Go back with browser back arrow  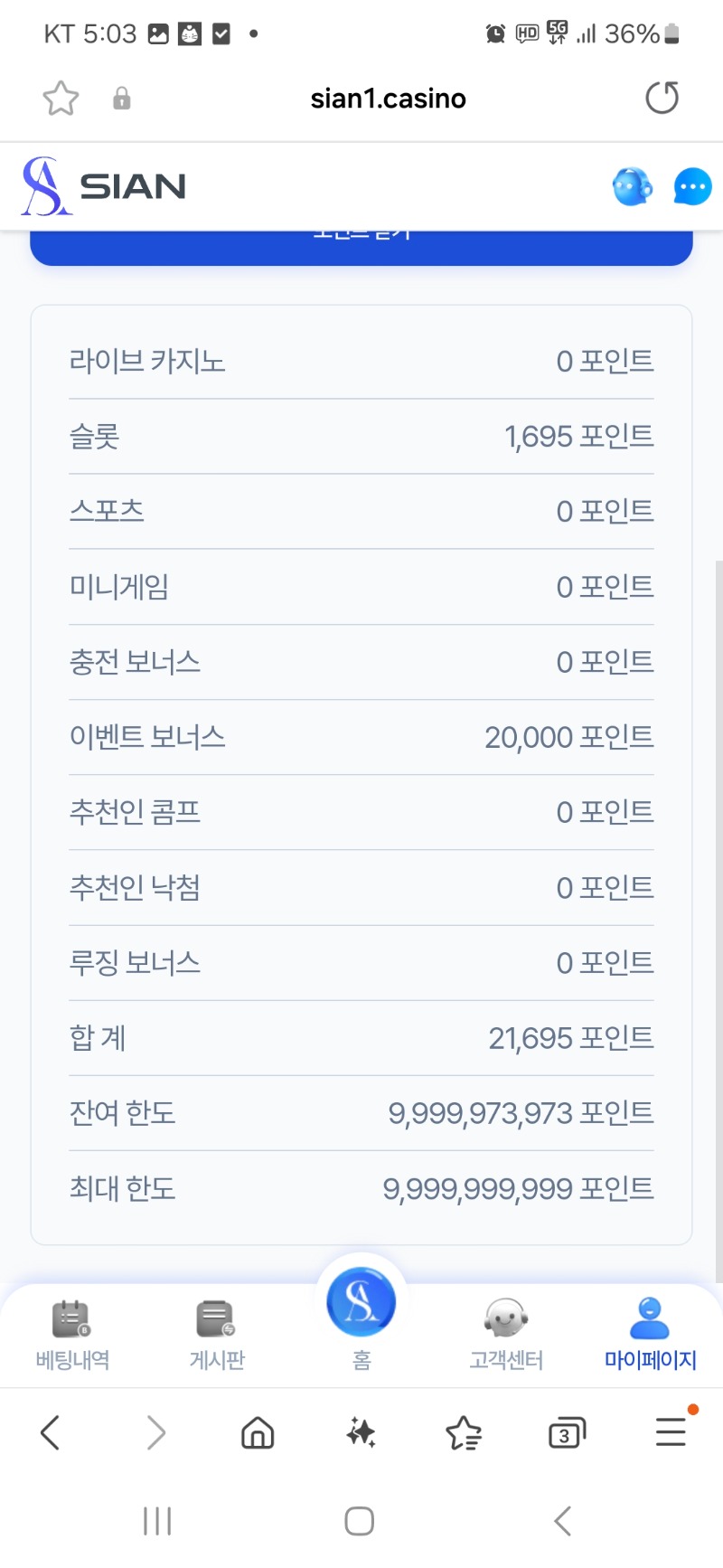[x=51, y=1432]
